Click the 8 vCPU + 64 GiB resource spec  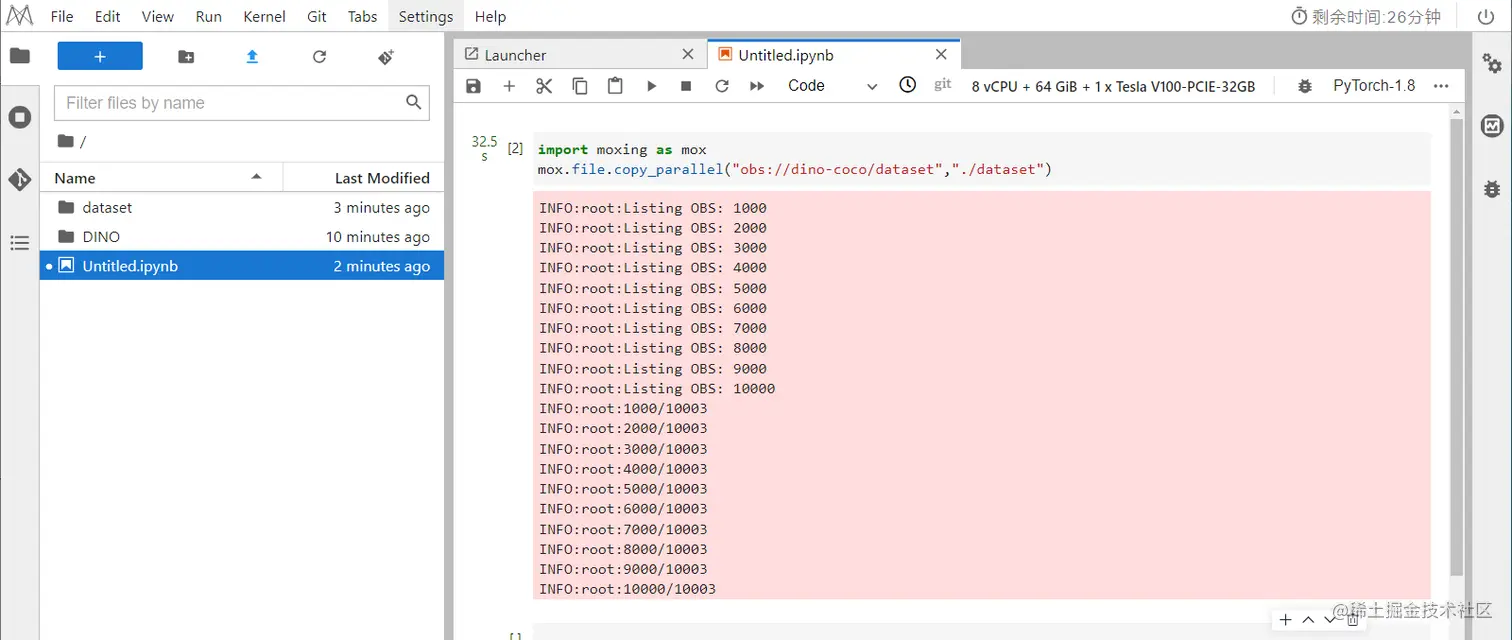click(x=1113, y=86)
